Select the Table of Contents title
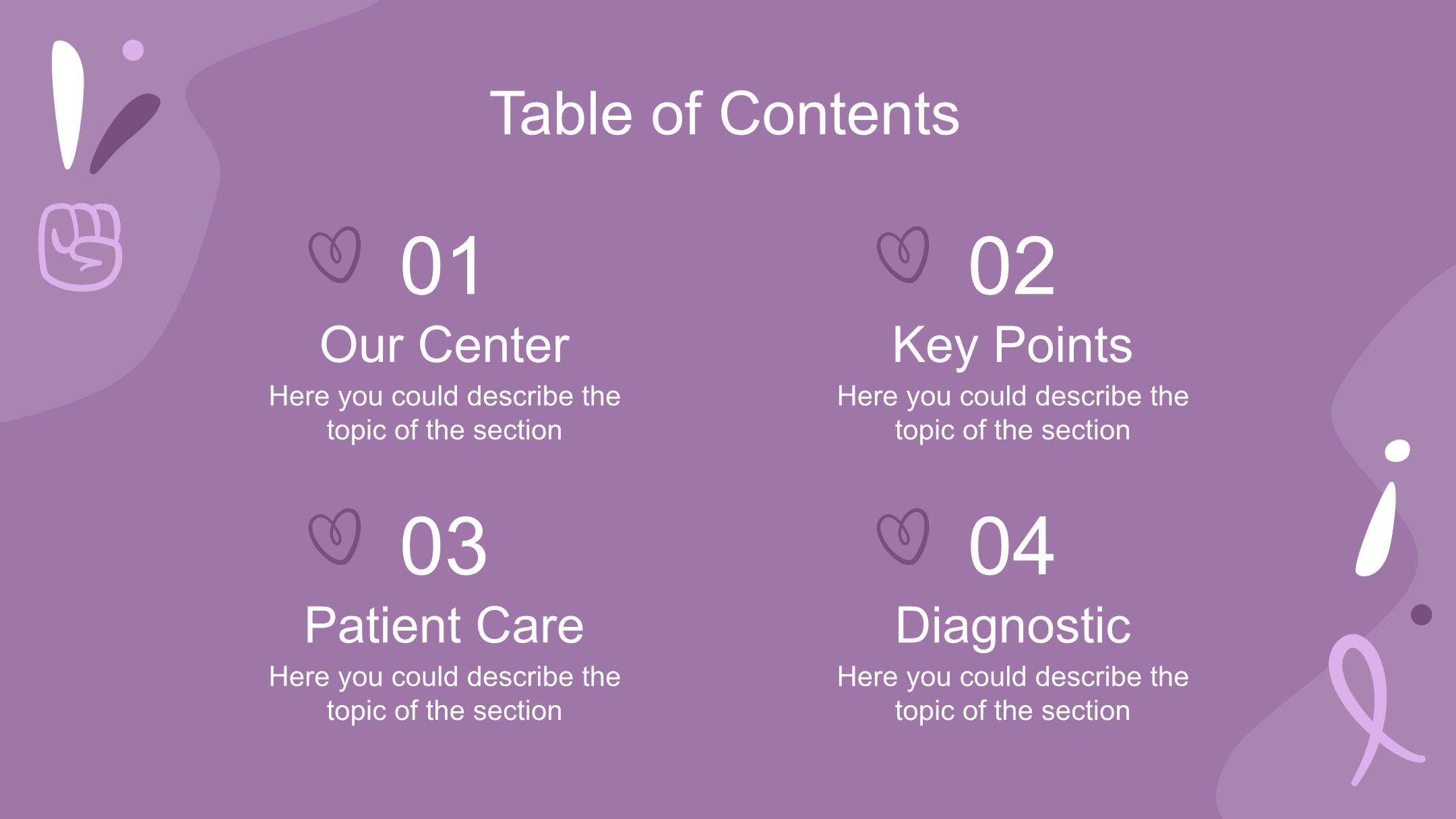Image resolution: width=1456 pixels, height=819 pixels. (x=725, y=113)
